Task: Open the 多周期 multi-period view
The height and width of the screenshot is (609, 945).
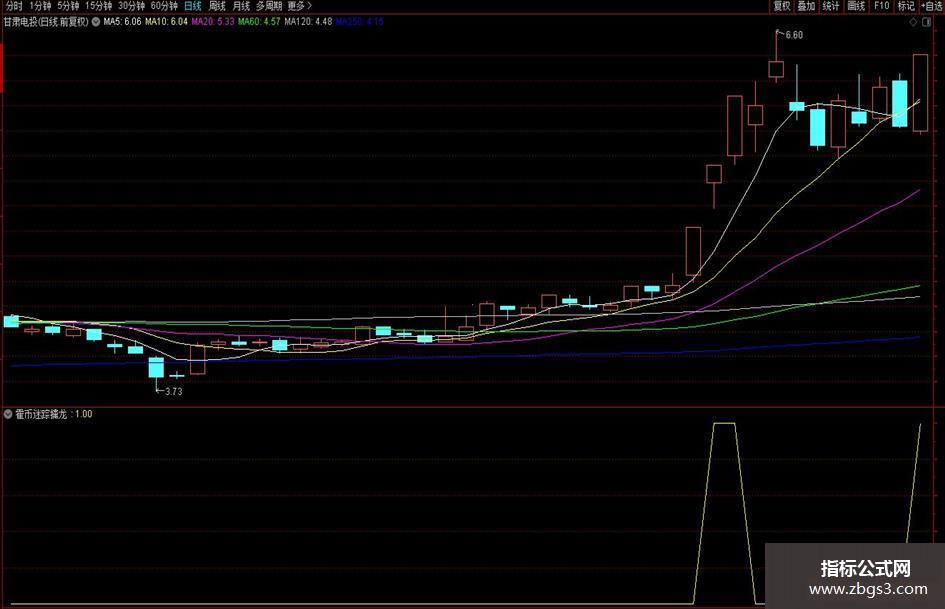Action: (269, 5)
